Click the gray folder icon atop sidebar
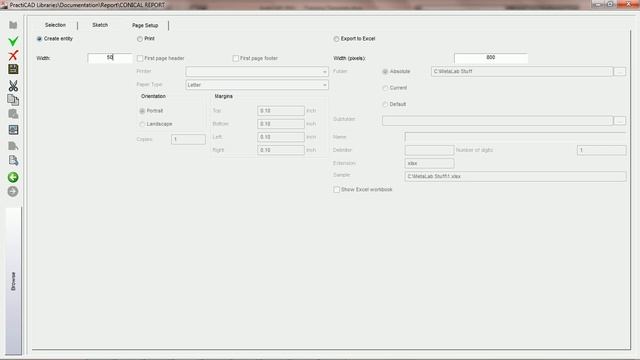This screenshot has height=360, width=640. [x=13, y=25]
